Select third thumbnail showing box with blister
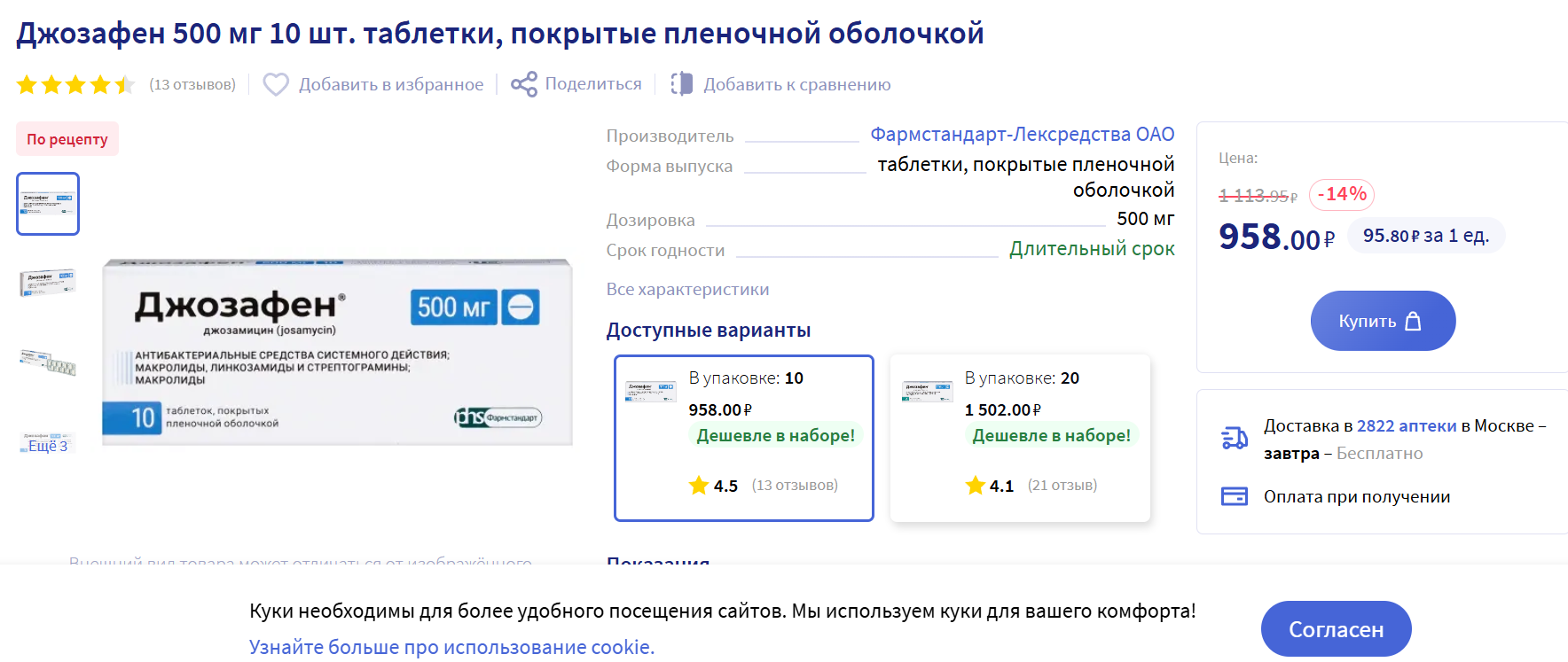1568x662 pixels. (x=48, y=362)
